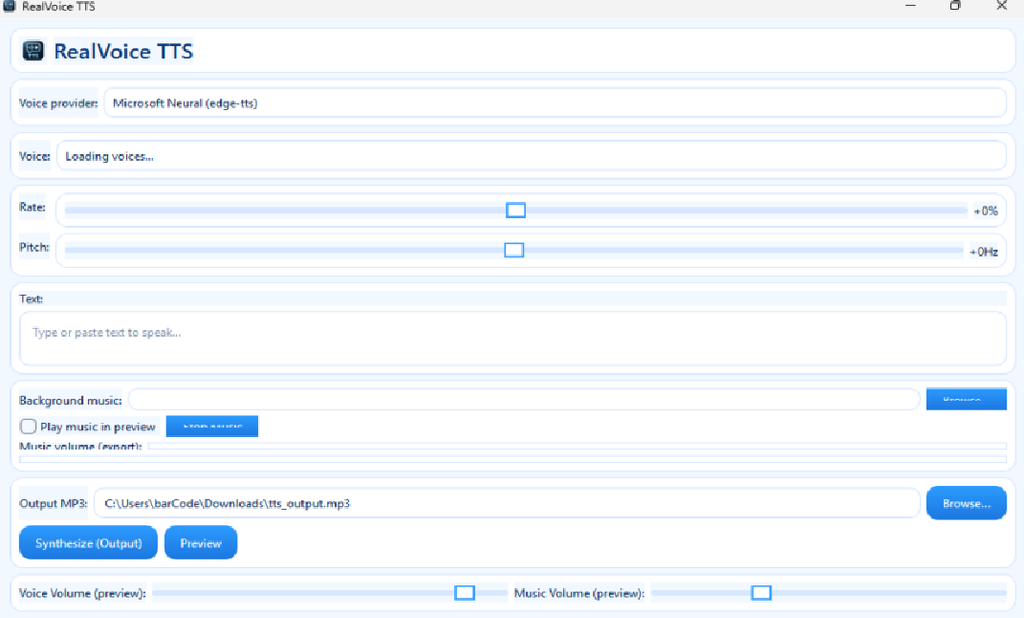Click the Music Volume (preview) slider handle
1024x618 pixels.
click(x=761, y=593)
